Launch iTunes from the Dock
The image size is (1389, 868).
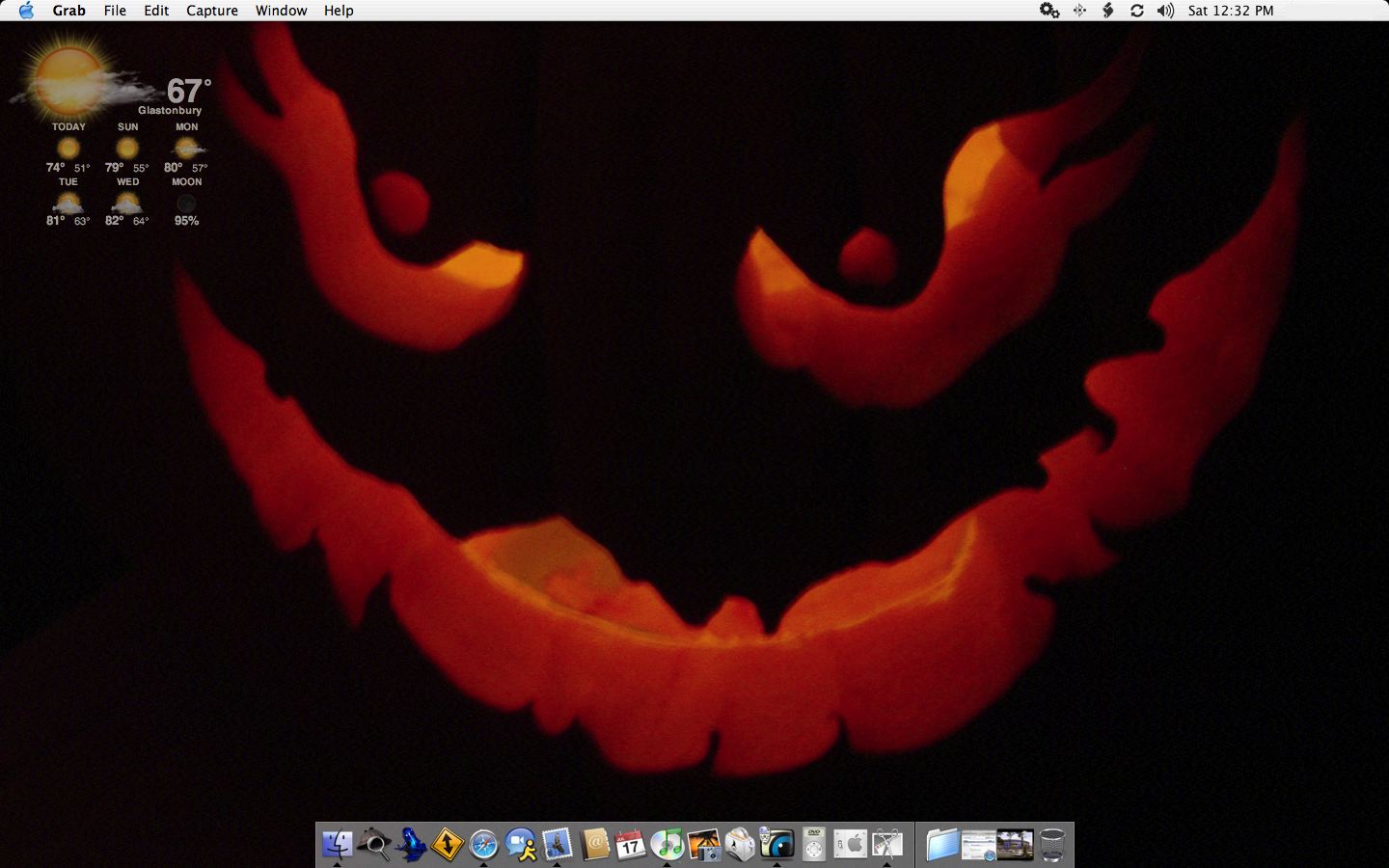(x=668, y=845)
